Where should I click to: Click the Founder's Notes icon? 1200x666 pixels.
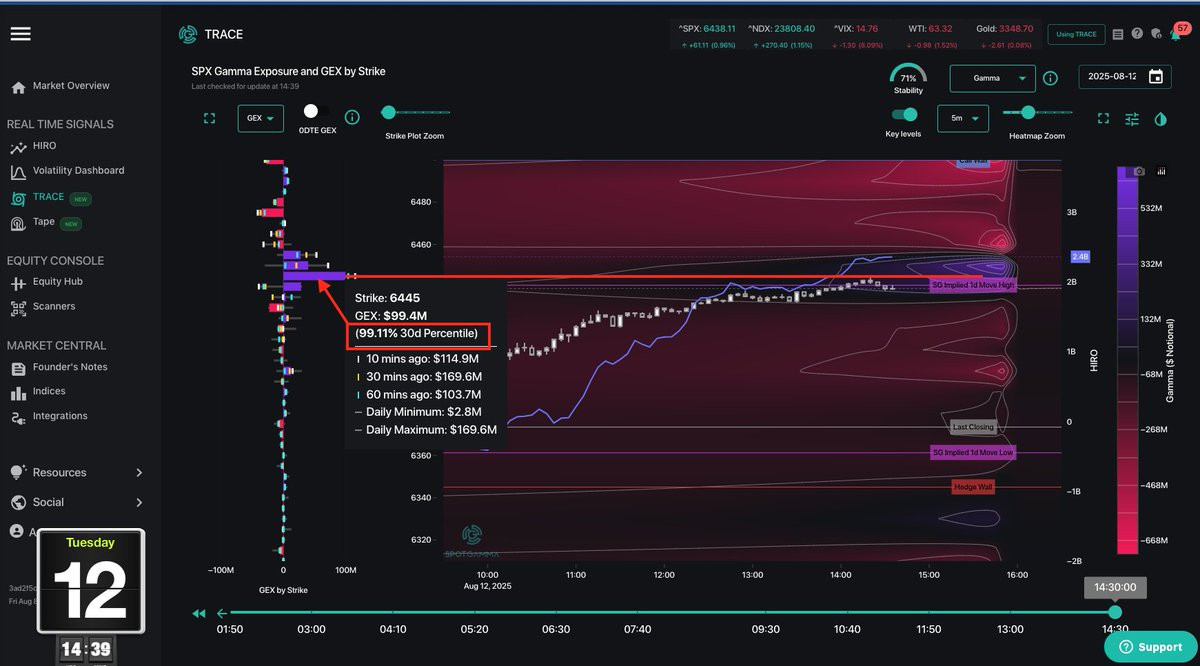[18, 368]
